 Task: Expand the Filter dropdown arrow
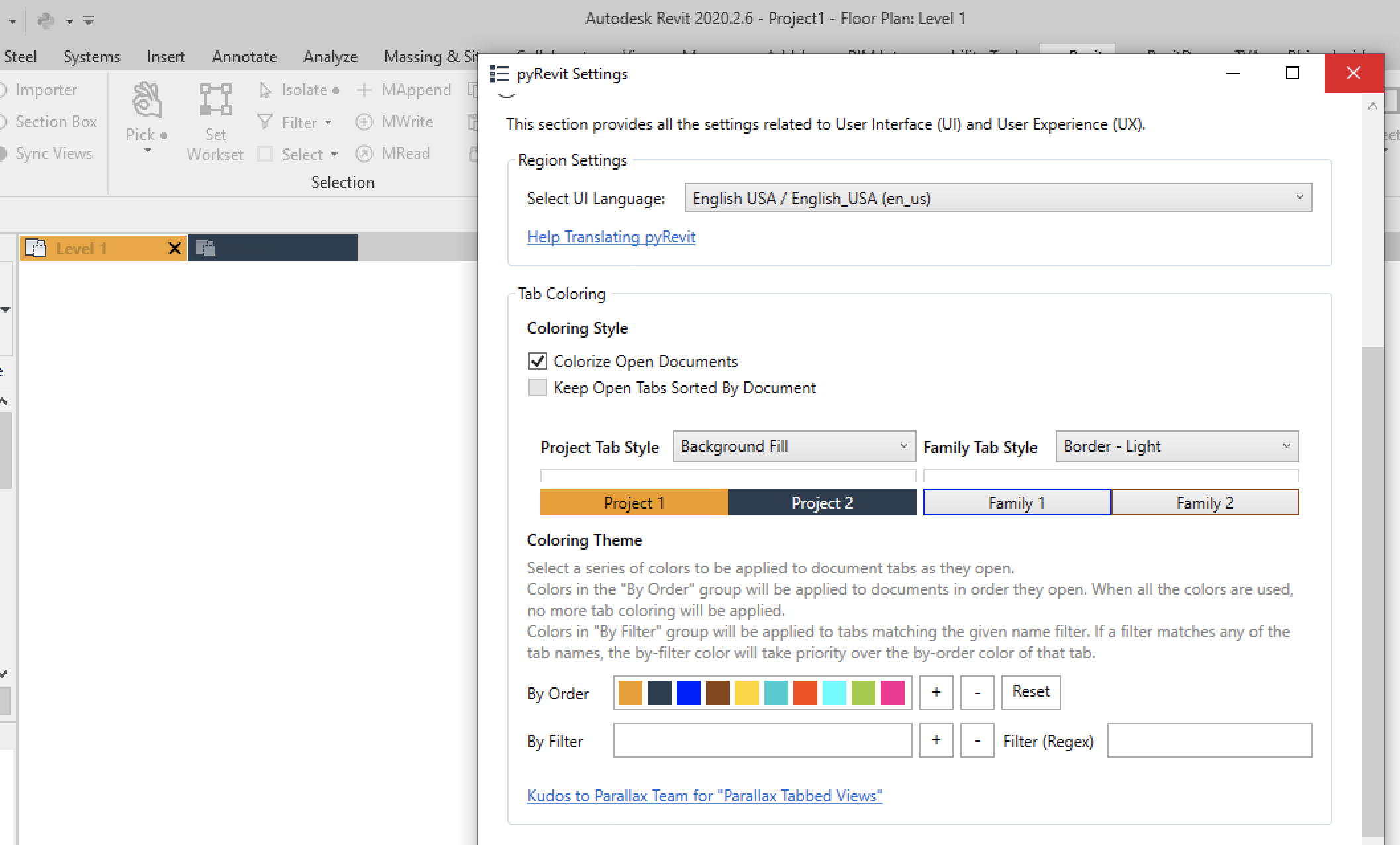coord(328,123)
